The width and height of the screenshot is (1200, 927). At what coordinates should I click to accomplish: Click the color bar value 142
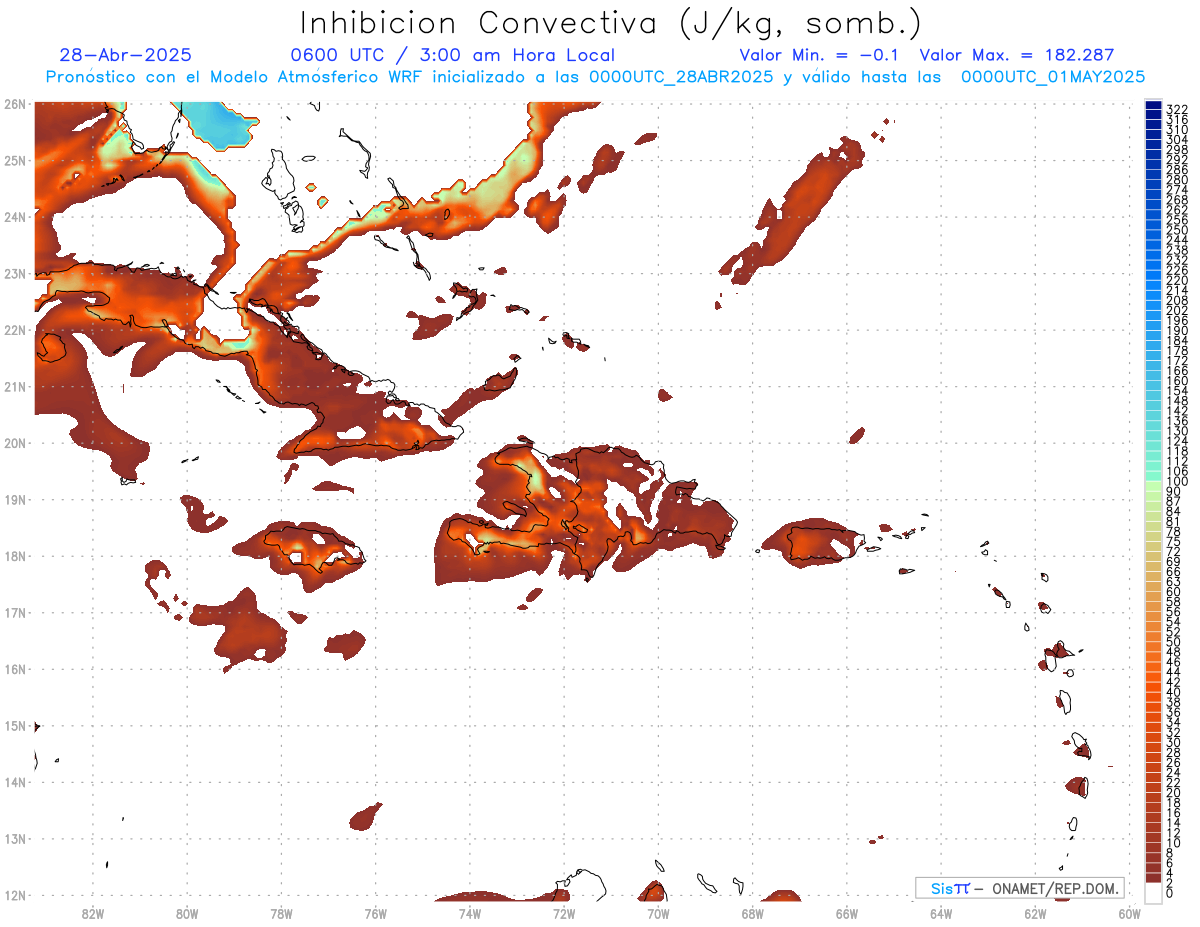1177,410
